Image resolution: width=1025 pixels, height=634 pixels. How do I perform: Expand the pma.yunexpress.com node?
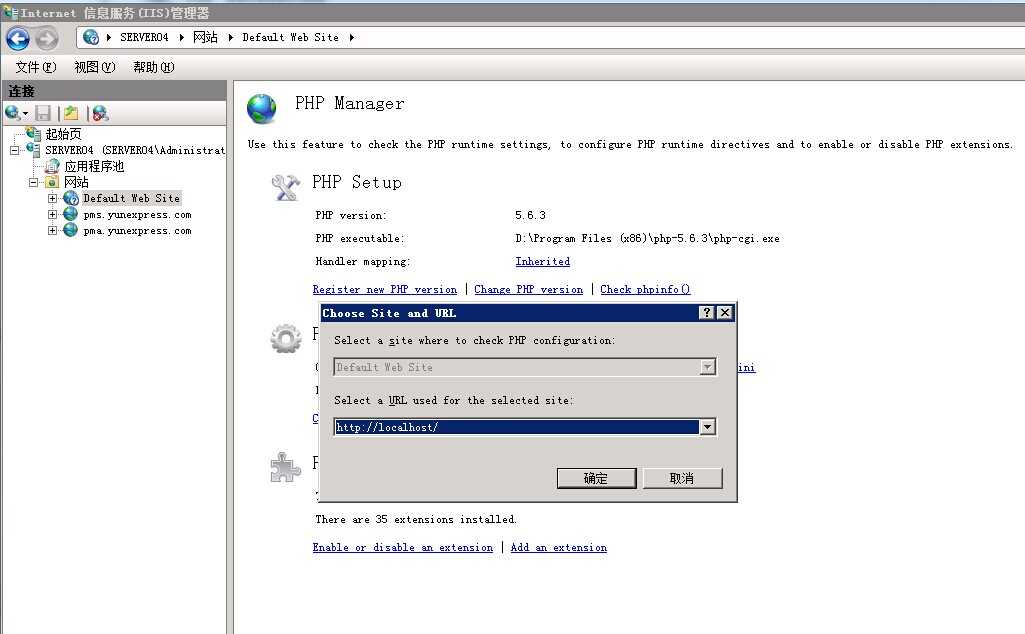pos(52,231)
